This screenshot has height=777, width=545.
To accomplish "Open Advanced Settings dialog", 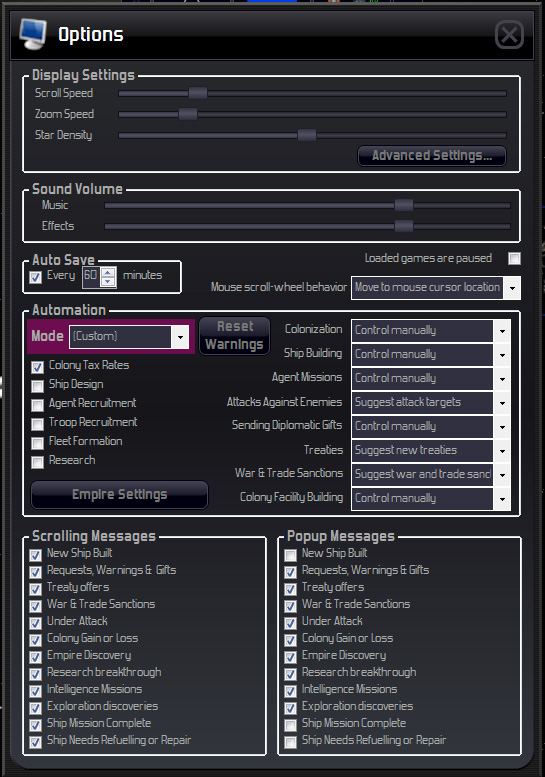I will tap(432, 156).
